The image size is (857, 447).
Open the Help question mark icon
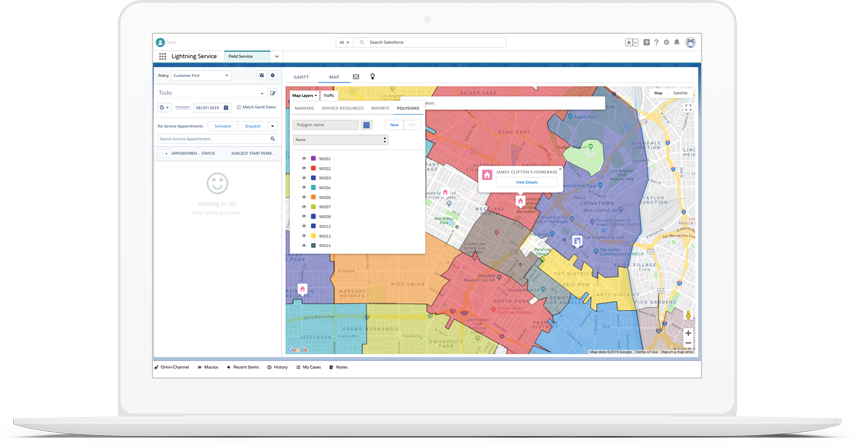pos(656,42)
